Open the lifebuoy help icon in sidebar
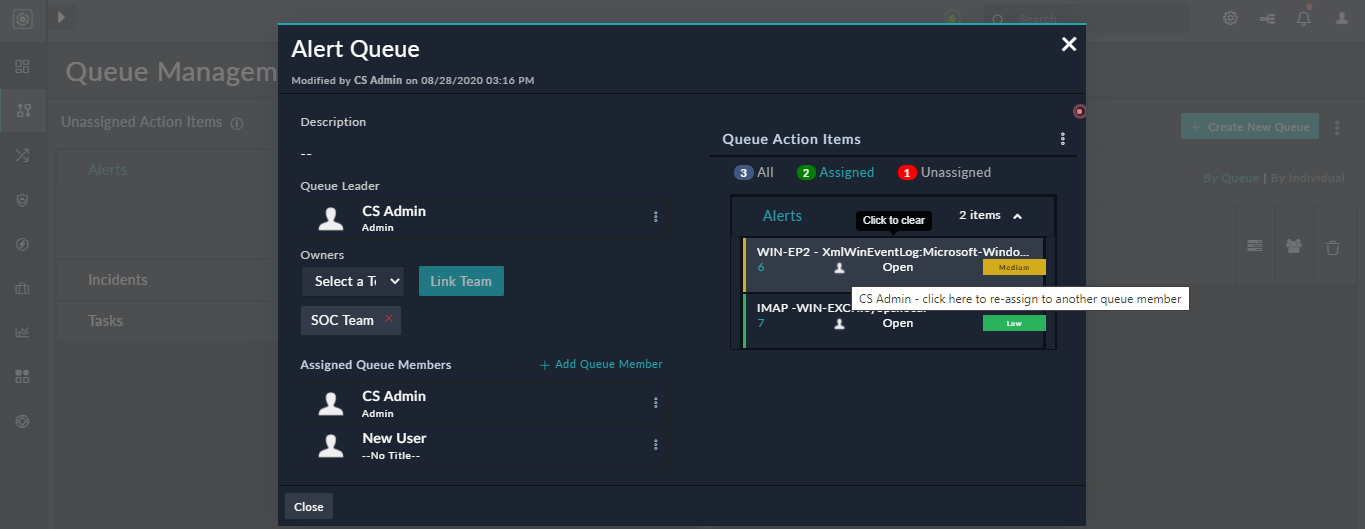The image size is (1365, 529). tap(22, 421)
